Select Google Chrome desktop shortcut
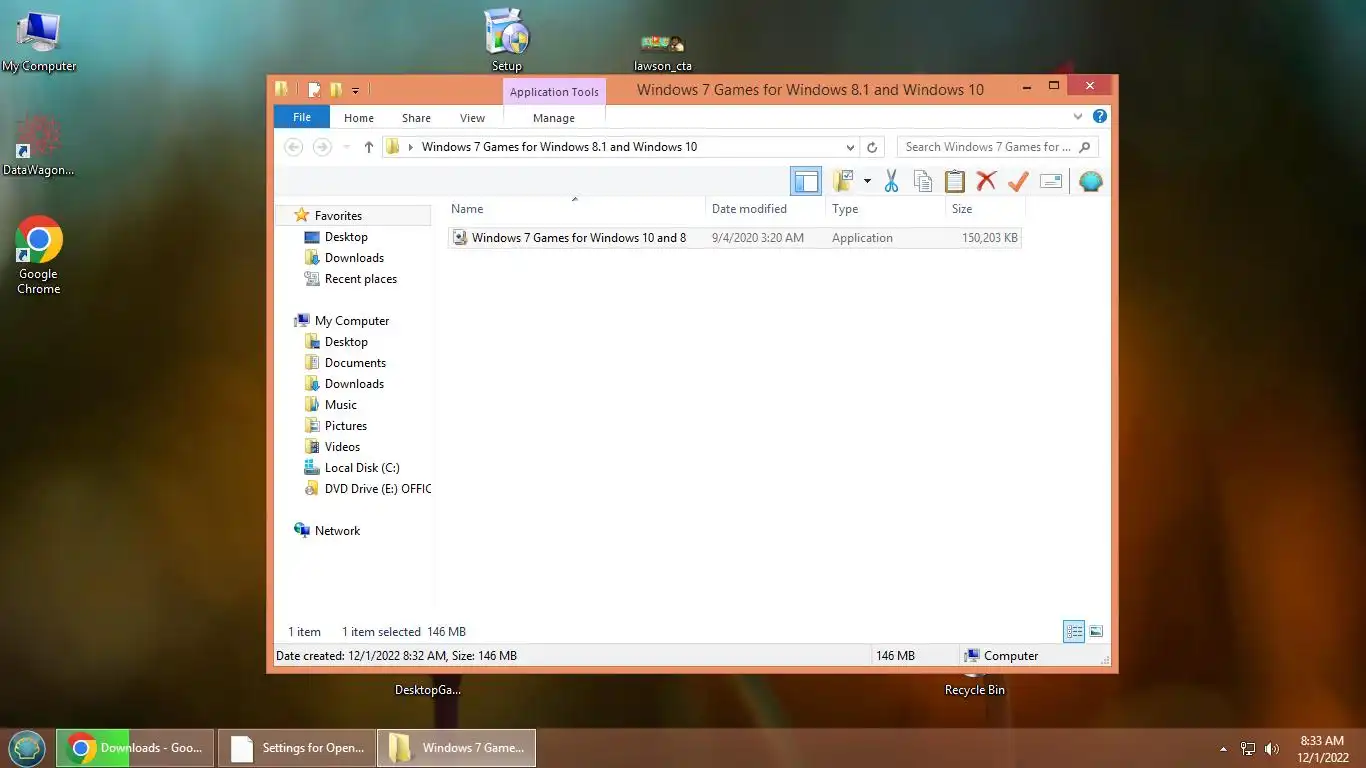1366x768 pixels. pyautogui.click(x=39, y=256)
